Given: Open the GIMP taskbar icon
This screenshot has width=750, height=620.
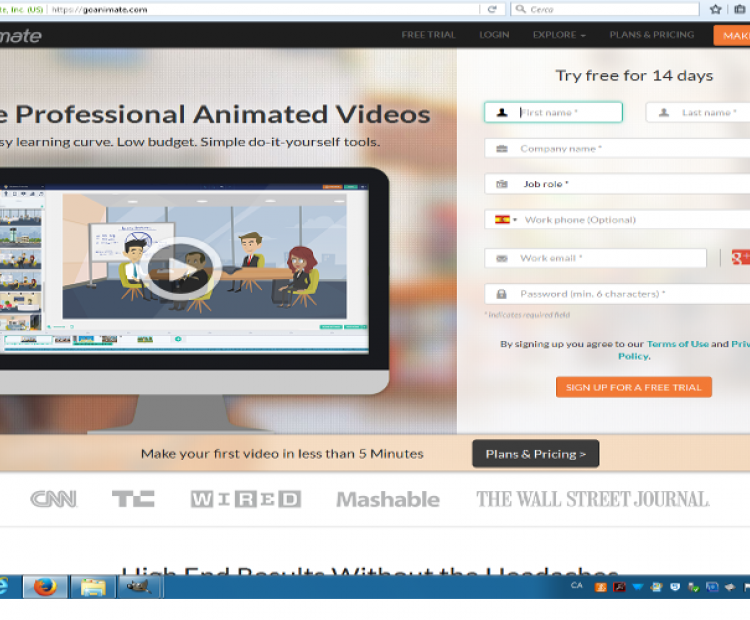Looking at the screenshot, I should 139,587.
